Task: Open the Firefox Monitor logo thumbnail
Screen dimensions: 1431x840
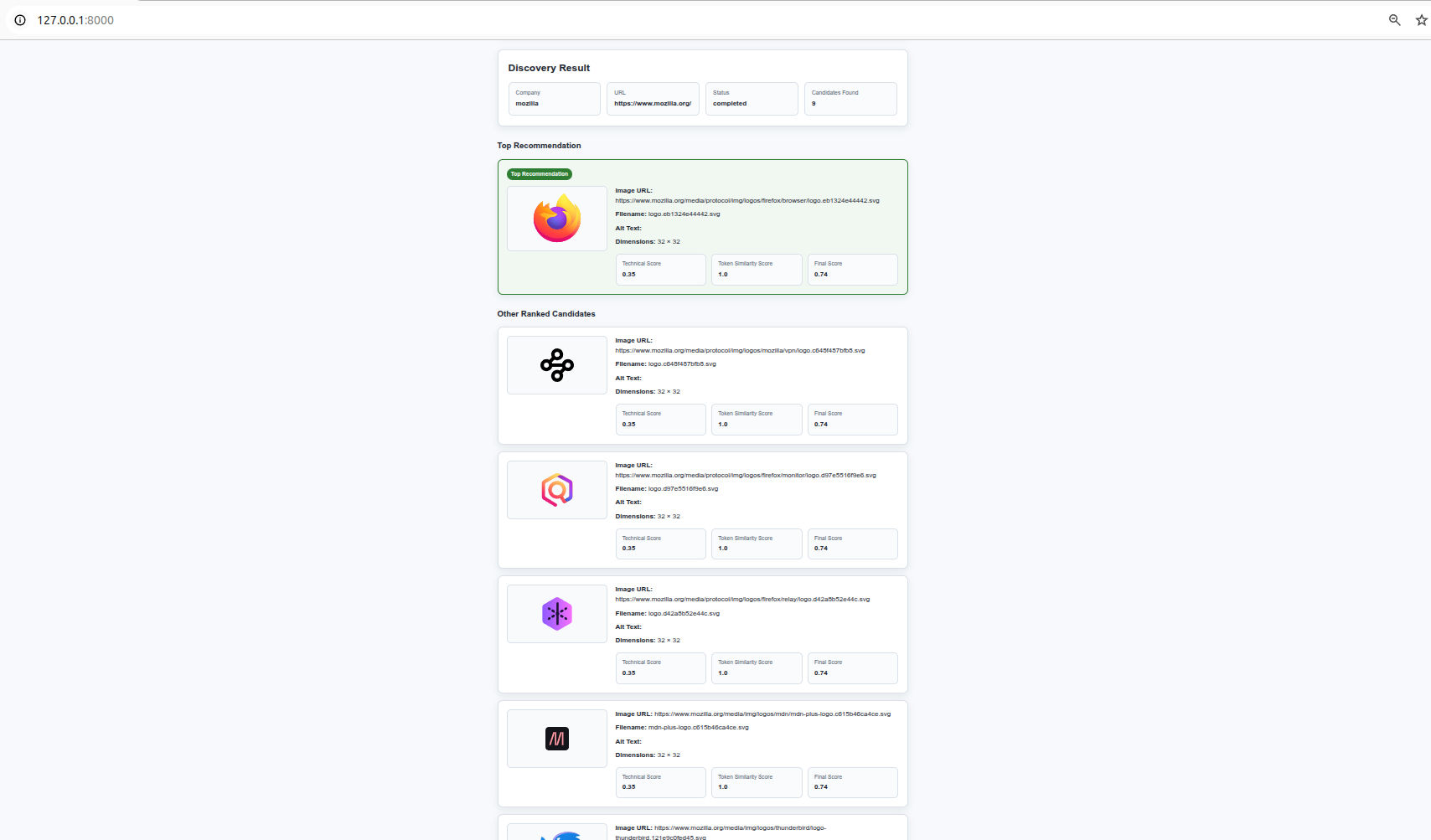Action: click(x=557, y=490)
